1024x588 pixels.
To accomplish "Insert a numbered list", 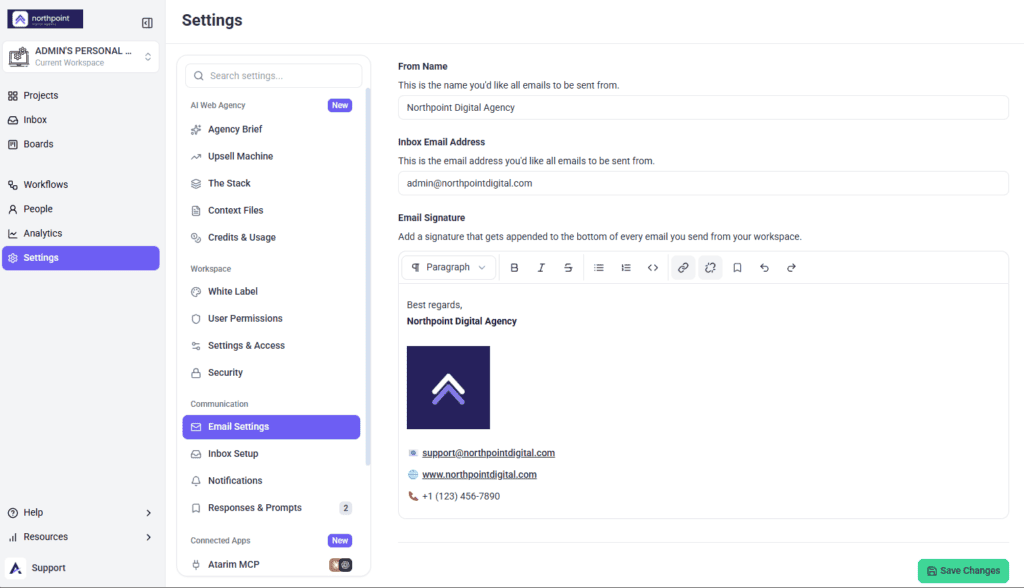I will pos(626,268).
